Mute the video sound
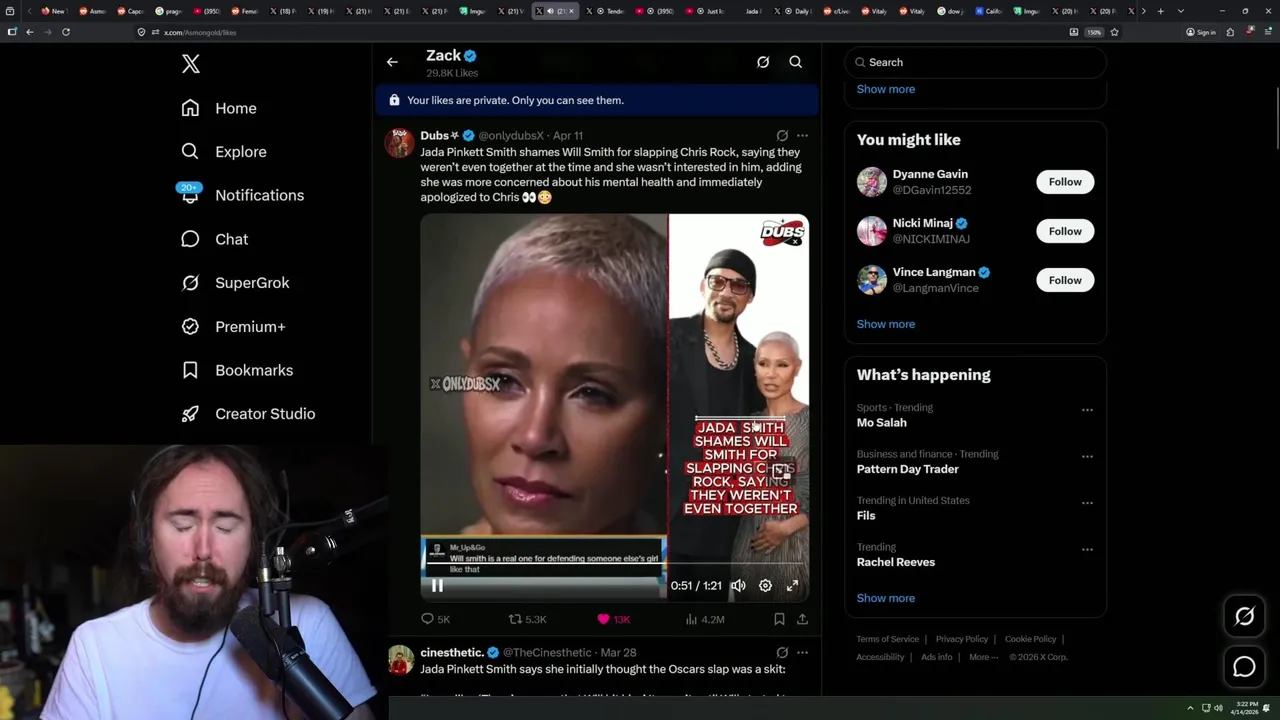This screenshot has height=720, width=1280. pyautogui.click(x=738, y=586)
